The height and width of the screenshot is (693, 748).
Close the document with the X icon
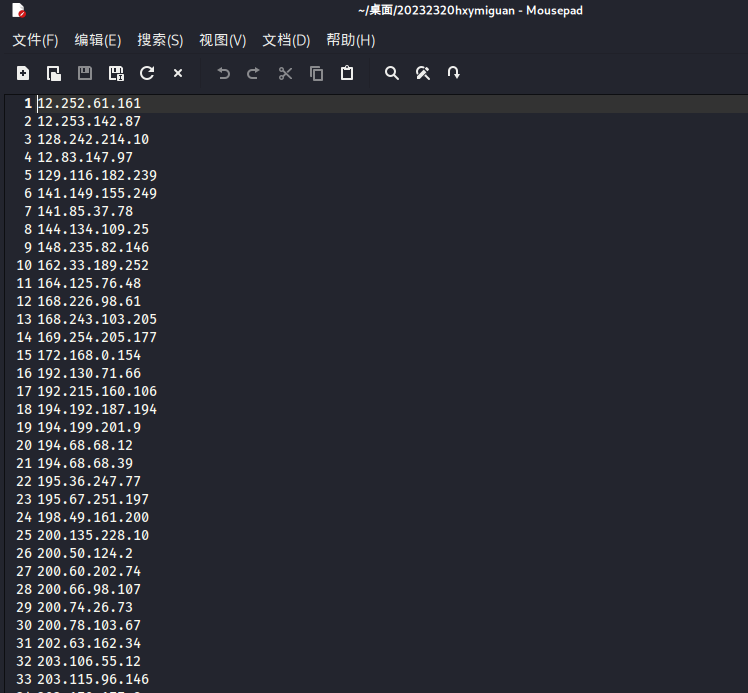pyautogui.click(x=178, y=73)
